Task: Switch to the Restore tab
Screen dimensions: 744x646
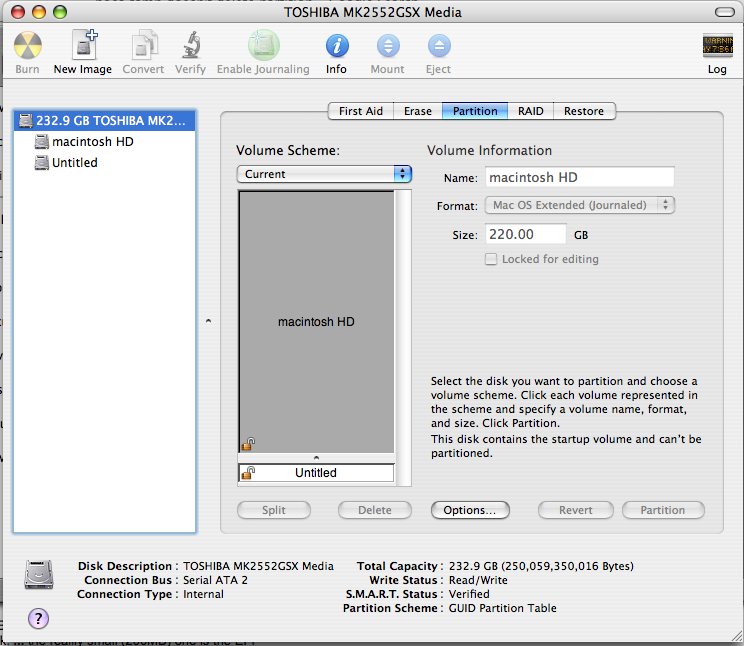Action: pos(584,111)
